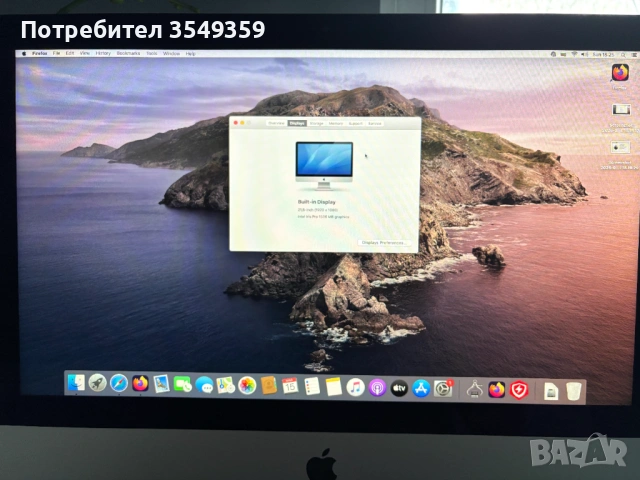Click the "Built-in Display" heading text
Screen dimensions: 640x480
pos(316,202)
